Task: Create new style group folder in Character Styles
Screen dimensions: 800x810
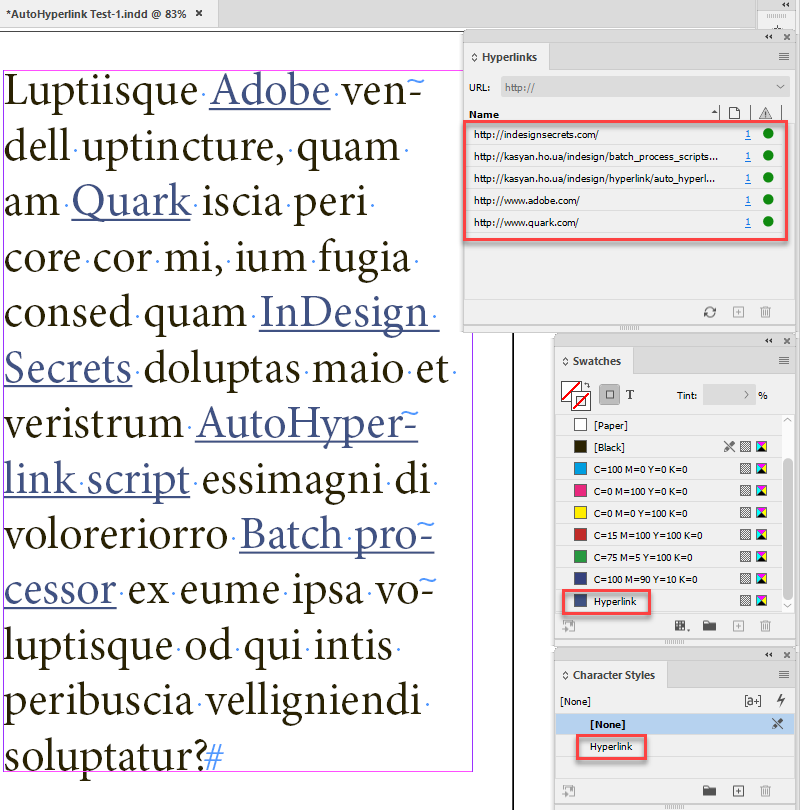Action: coord(710,791)
